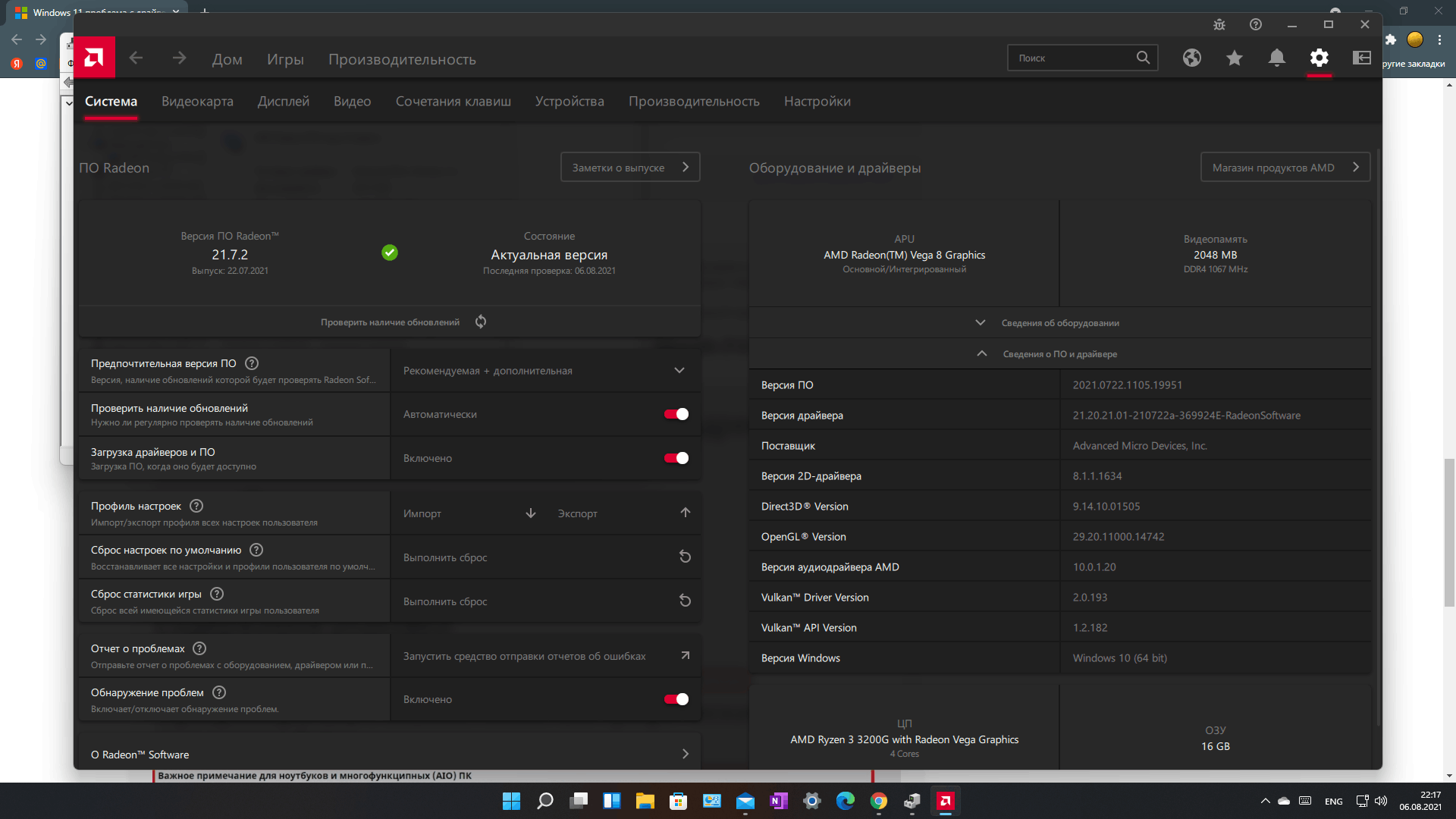
Task: Open Microsoft Edge from taskbar
Action: [x=846, y=801]
